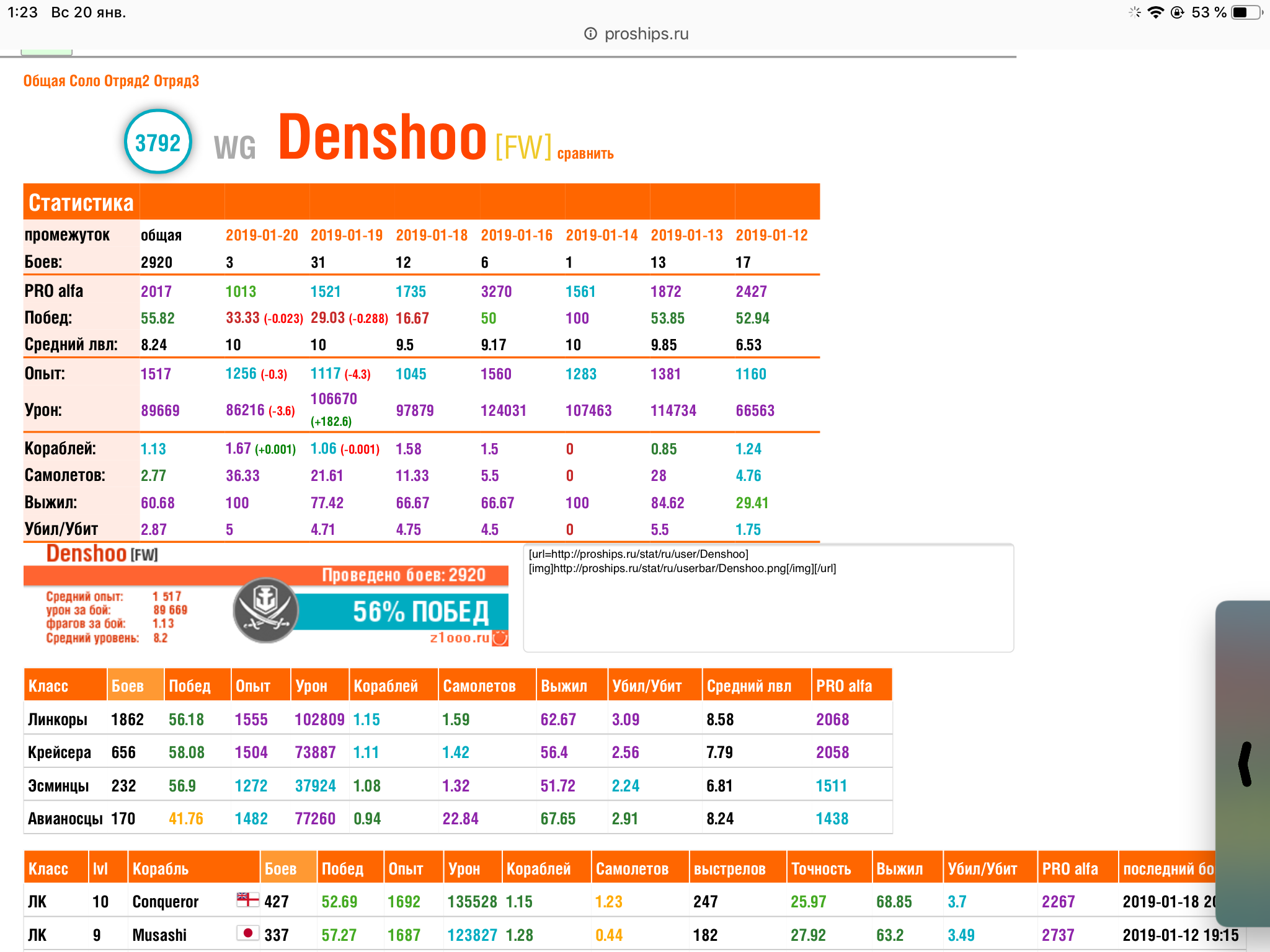Click the British flag next to Conqueror
This screenshot has height=952, width=1270.
tap(247, 899)
